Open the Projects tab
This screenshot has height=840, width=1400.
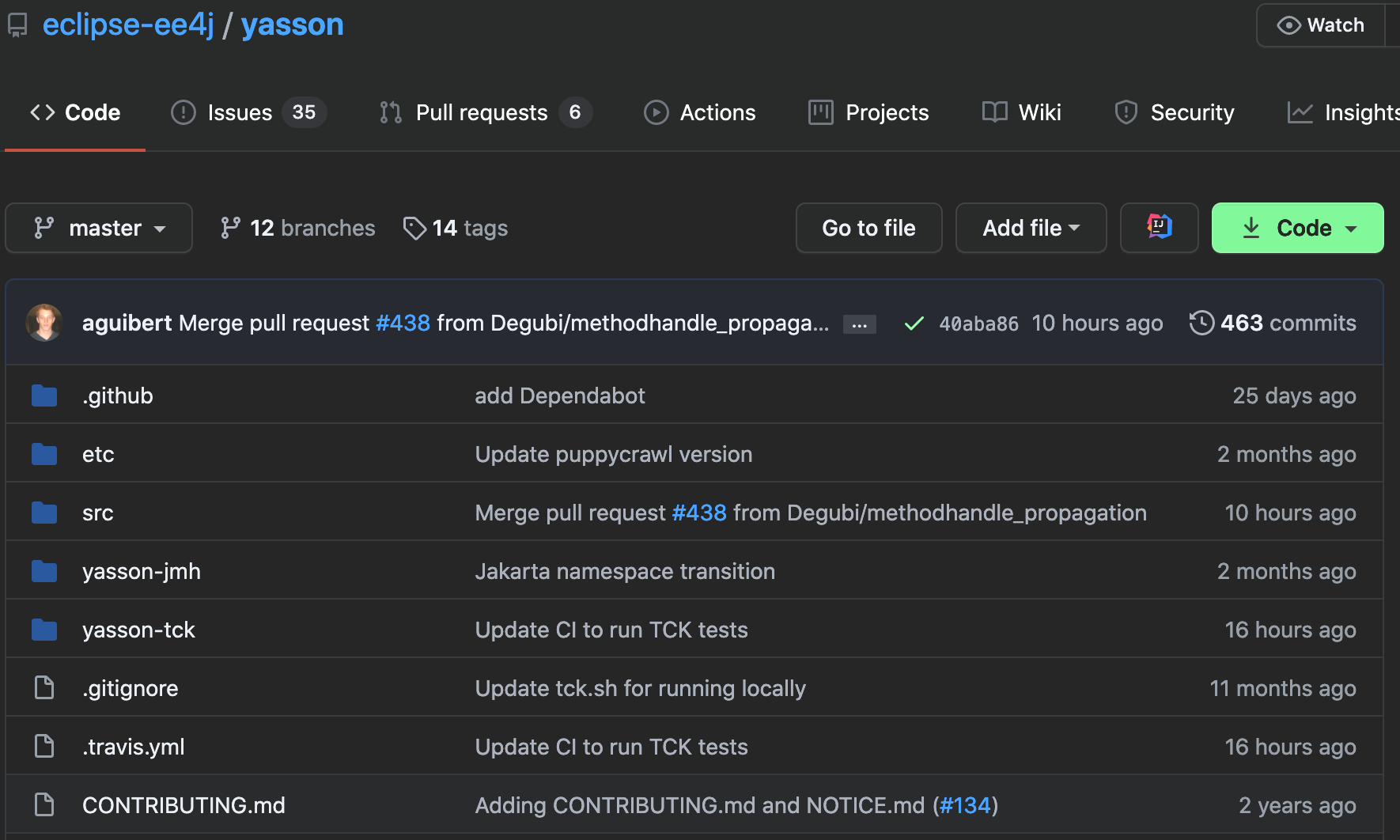pyautogui.click(x=868, y=112)
